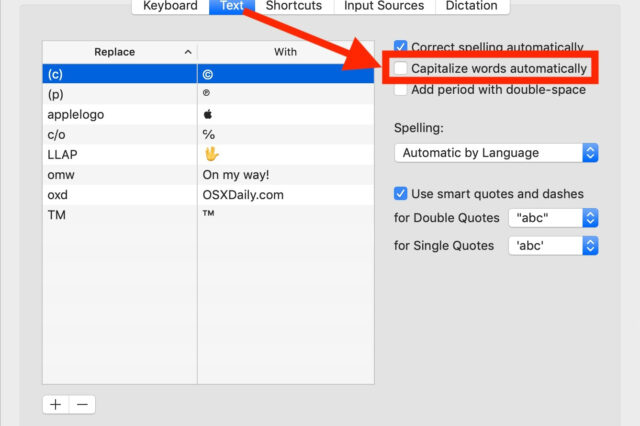Uncheck Use smart quotes and dashes
The image size is (640, 426).
400,193
